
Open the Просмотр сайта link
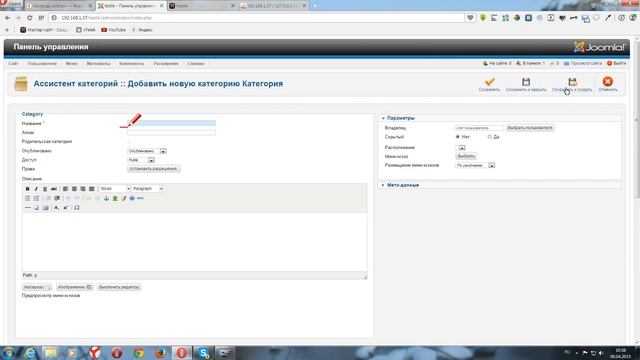tap(583, 64)
